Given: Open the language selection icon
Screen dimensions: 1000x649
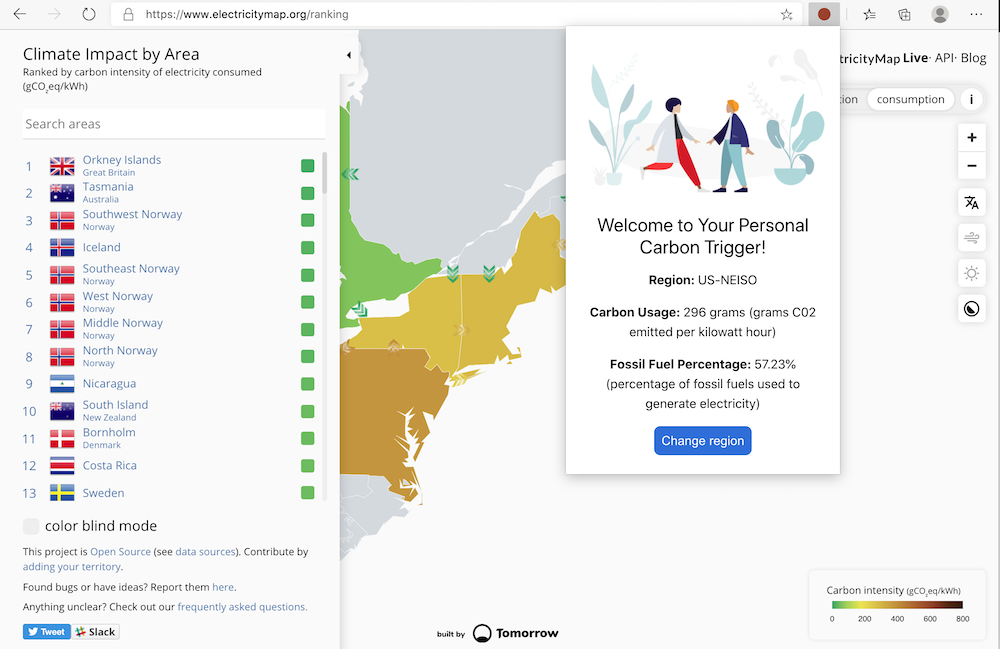Looking at the screenshot, I should pyautogui.click(x=971, y=202).
